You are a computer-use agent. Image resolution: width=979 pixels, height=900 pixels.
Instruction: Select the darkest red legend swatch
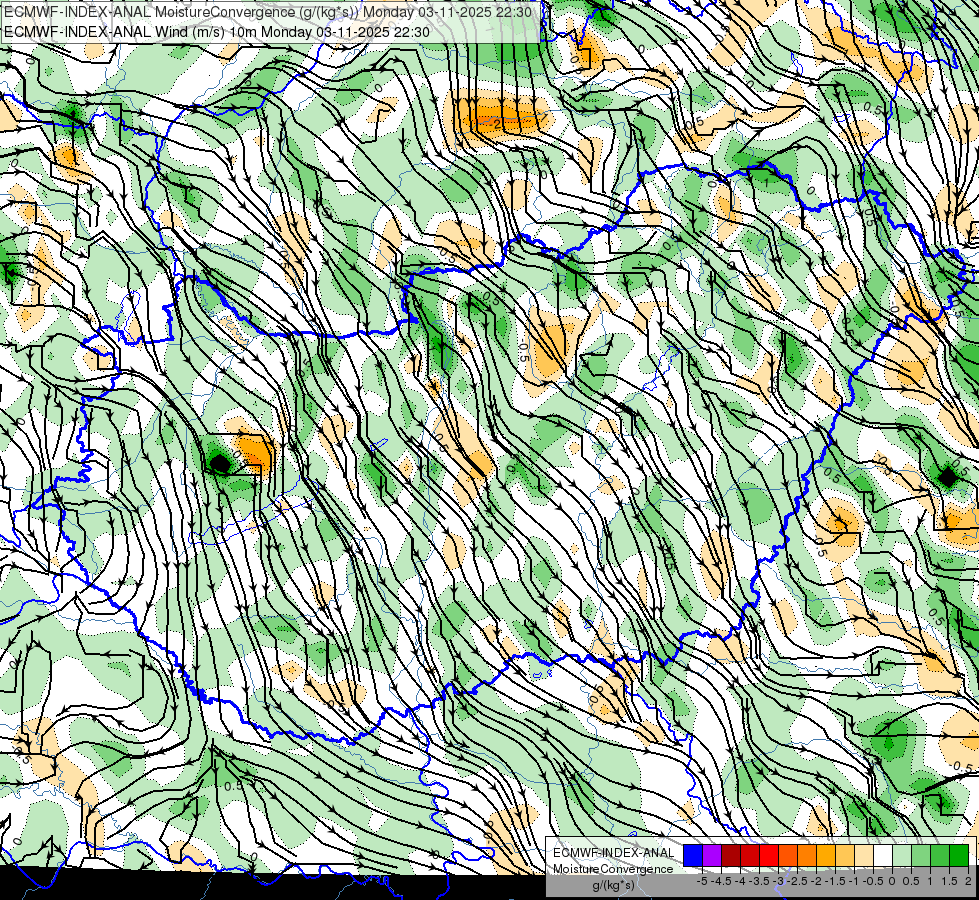pyautogui.click(x=731, y=856)
